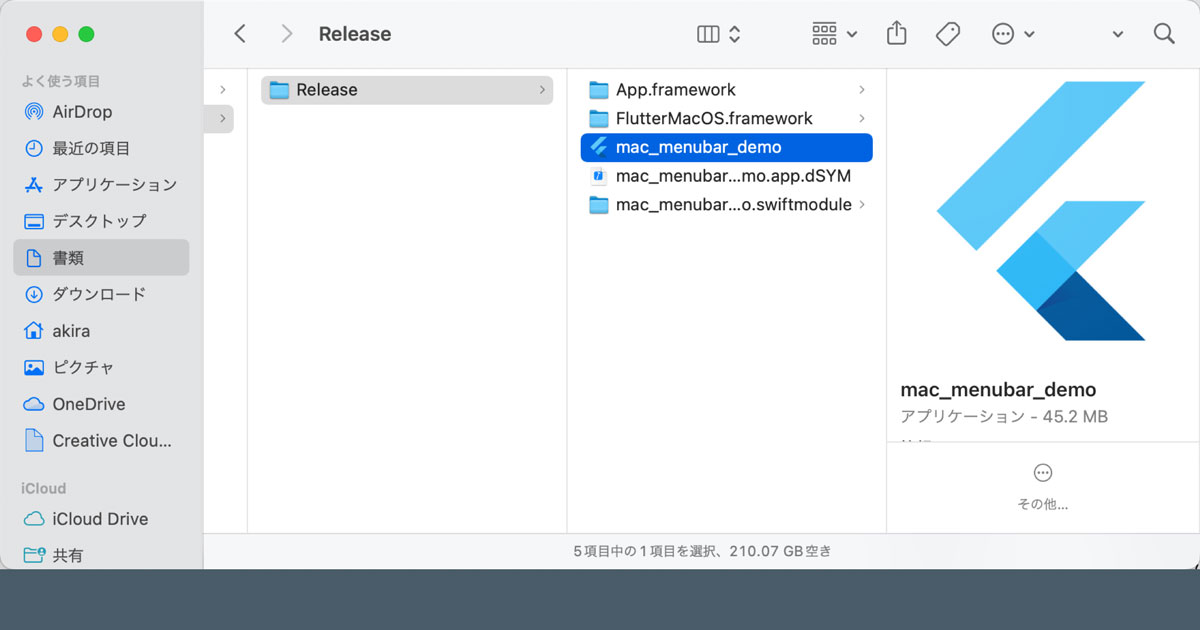Click the swiftmodule folder icon
The height and width of the screenshot is (630, 1200).
tap(599, 205)
